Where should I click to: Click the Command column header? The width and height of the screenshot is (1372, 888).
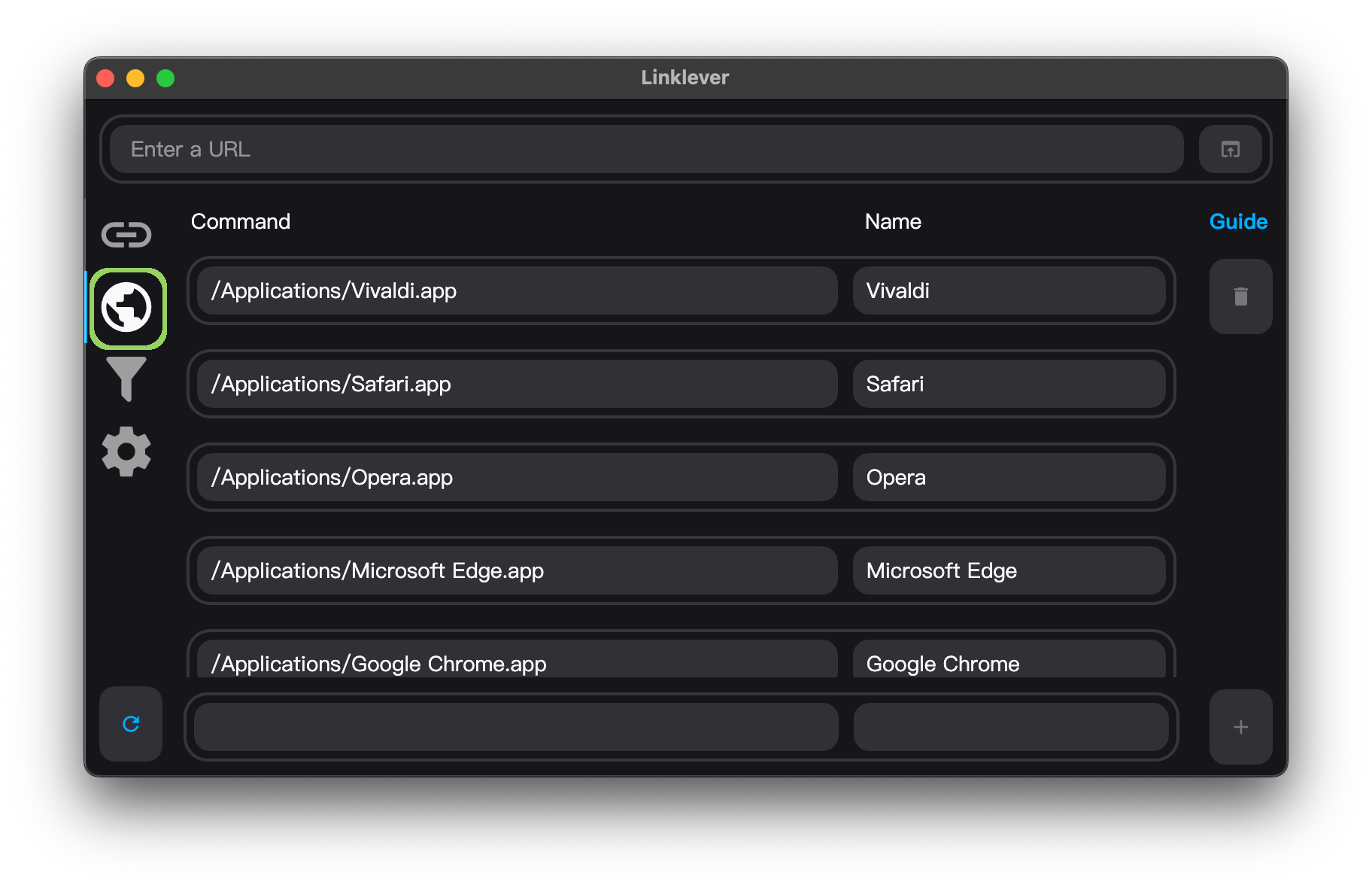(241, 221)
